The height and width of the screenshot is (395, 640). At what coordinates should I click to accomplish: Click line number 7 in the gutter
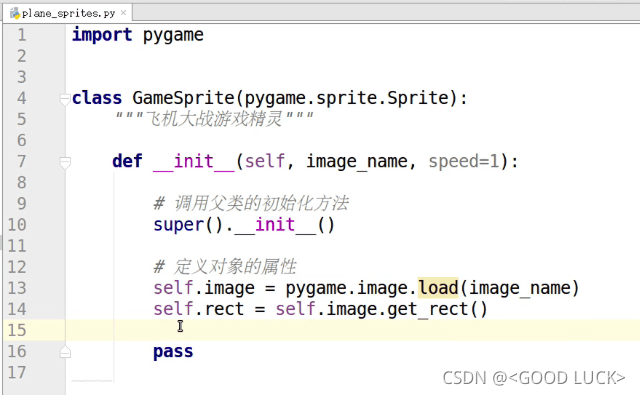tap(22, 162)
